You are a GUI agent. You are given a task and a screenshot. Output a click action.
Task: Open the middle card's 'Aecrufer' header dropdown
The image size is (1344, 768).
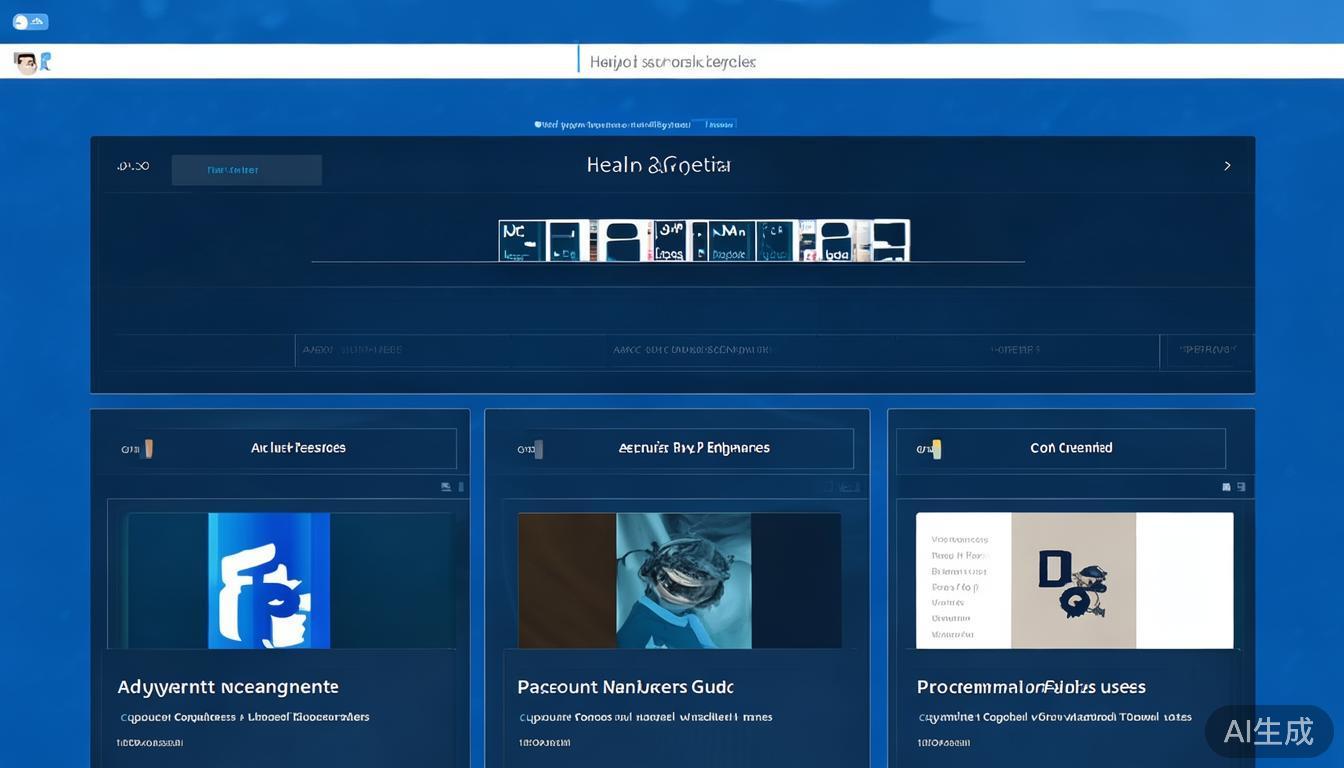click(694, 449)
